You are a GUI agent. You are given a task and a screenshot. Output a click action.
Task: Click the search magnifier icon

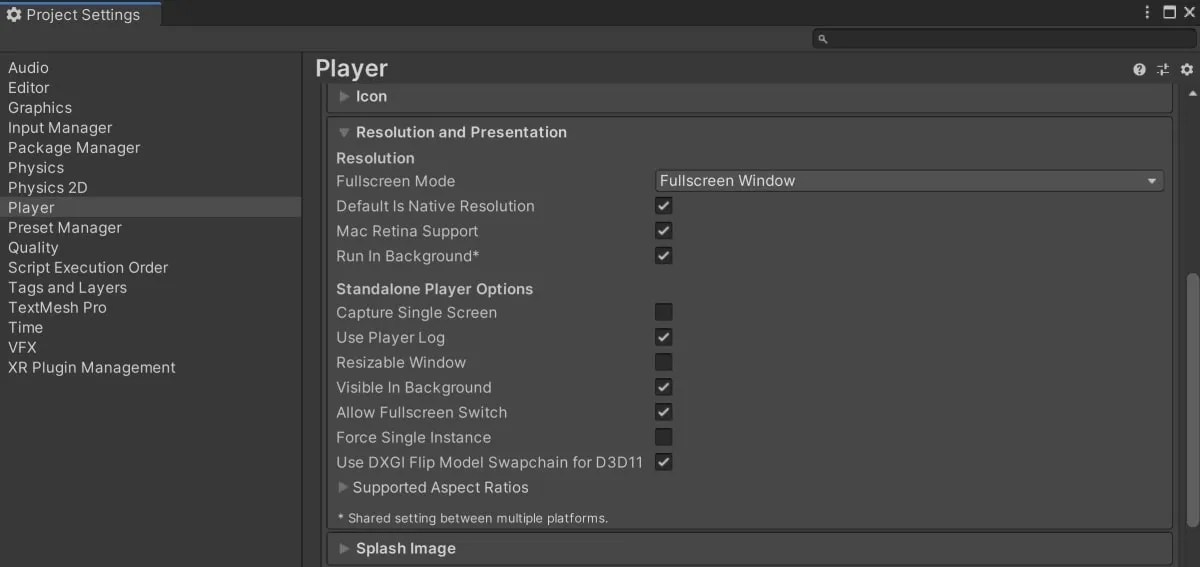[x=823, y=39]
